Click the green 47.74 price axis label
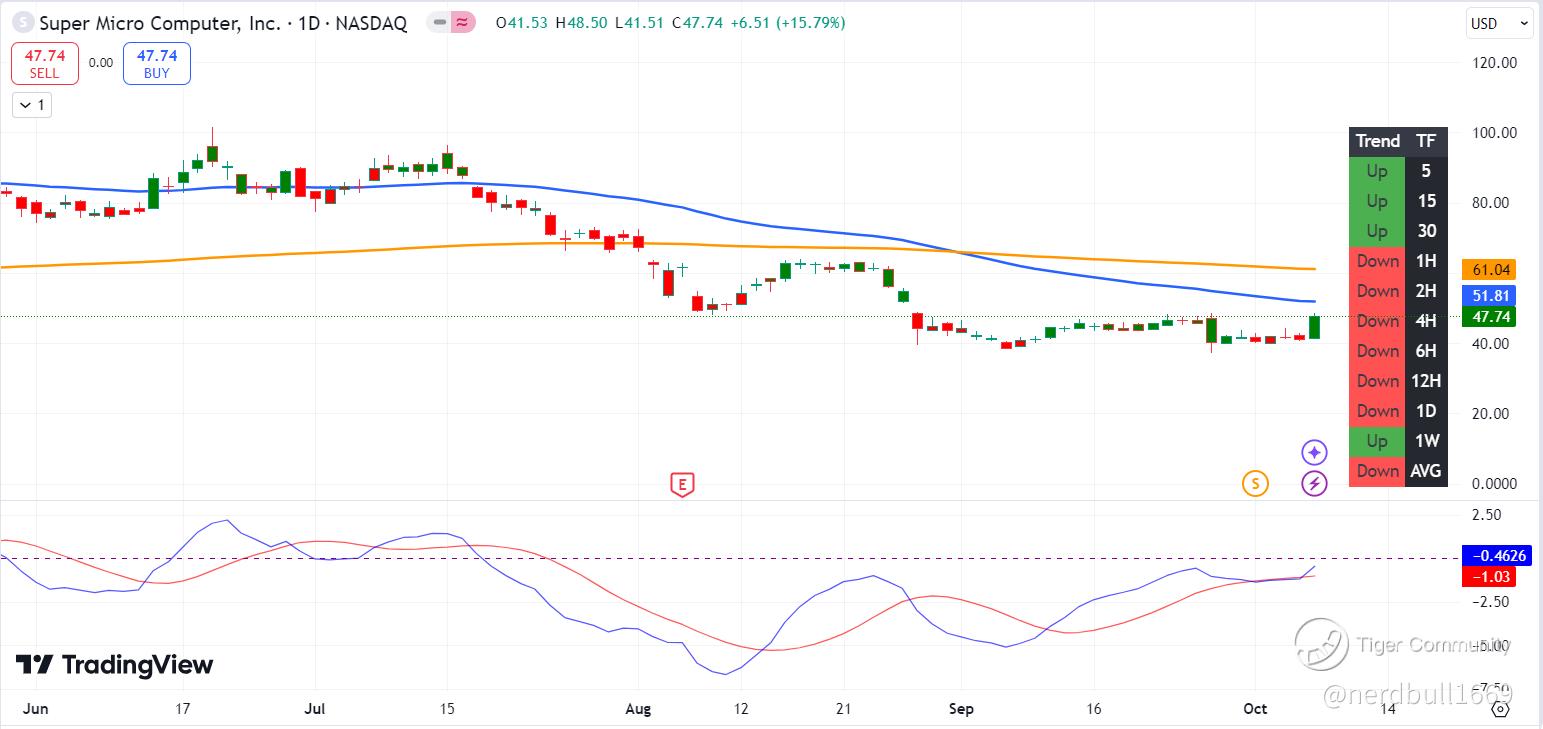The height and width of the screenshot is (729, 1543). (x=1489, y=317)
